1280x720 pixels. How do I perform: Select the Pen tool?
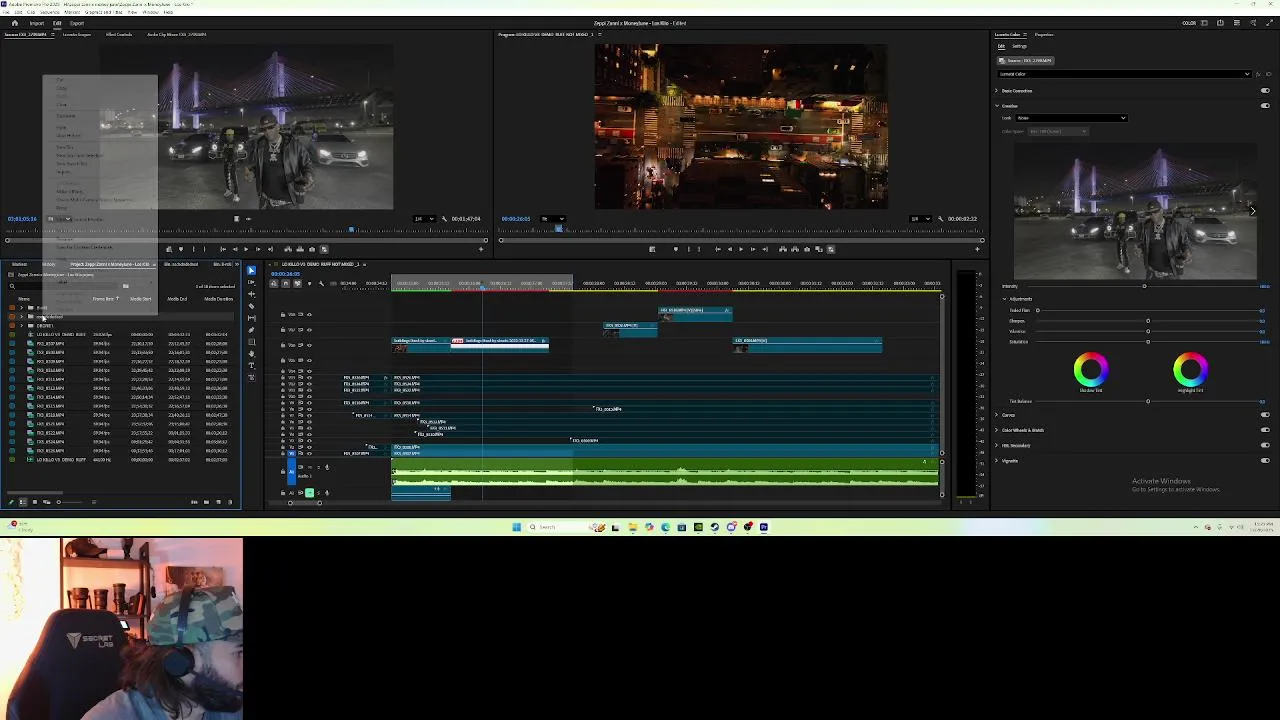click(251, 330)
